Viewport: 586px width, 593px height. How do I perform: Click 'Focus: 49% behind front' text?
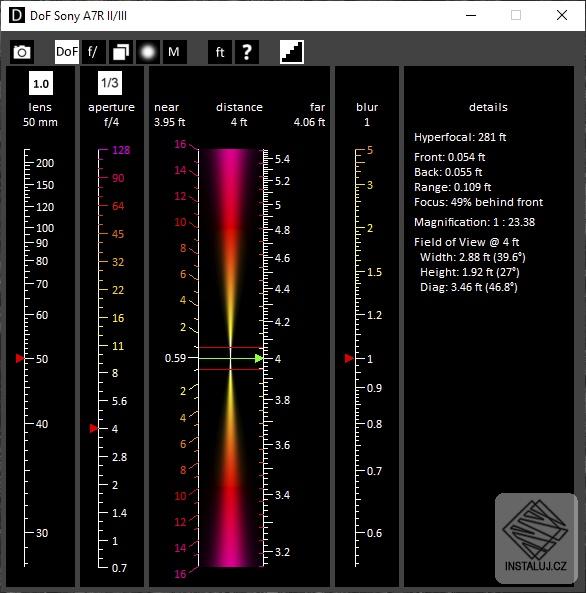[479, 202]
